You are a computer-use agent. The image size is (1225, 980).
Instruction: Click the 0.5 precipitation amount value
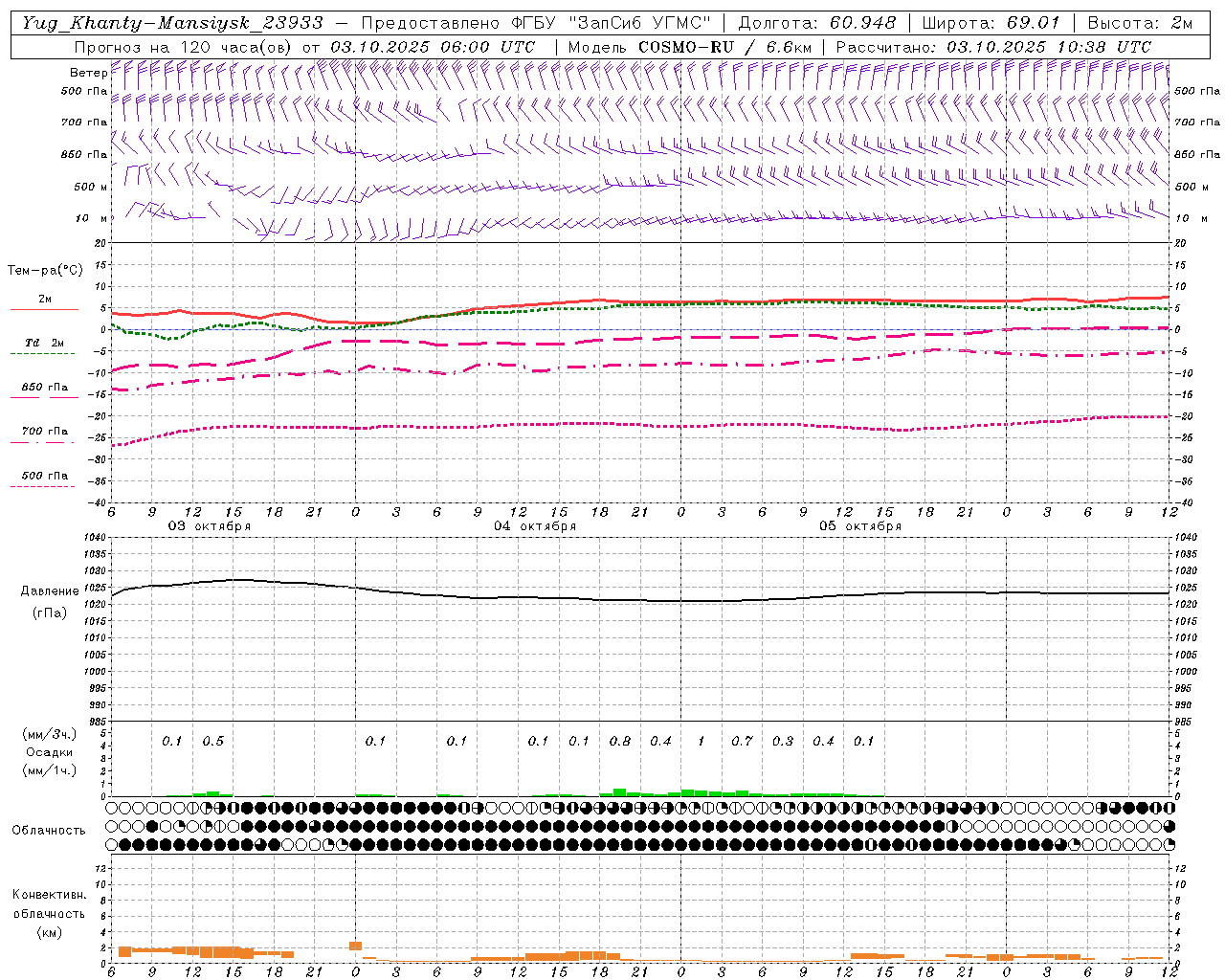point(212,741)
